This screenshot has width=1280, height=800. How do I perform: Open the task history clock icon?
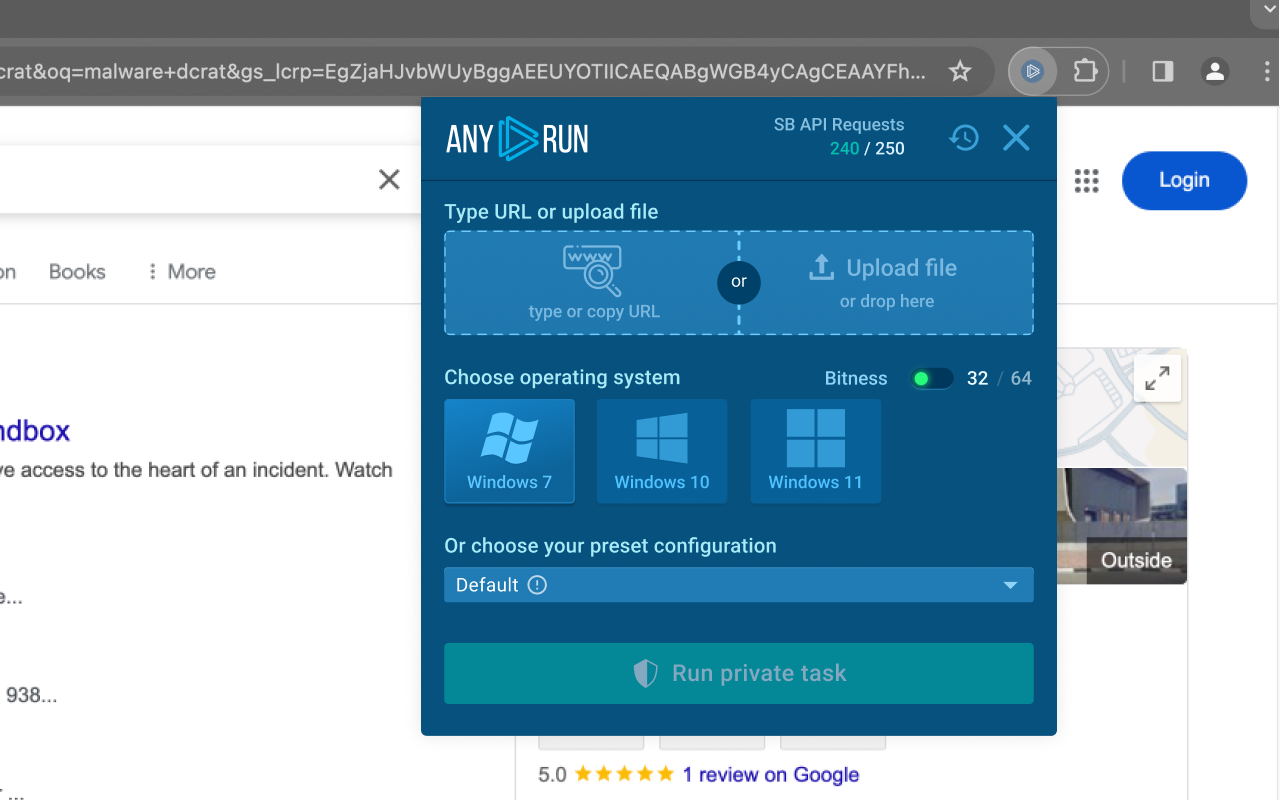[964, 138]
